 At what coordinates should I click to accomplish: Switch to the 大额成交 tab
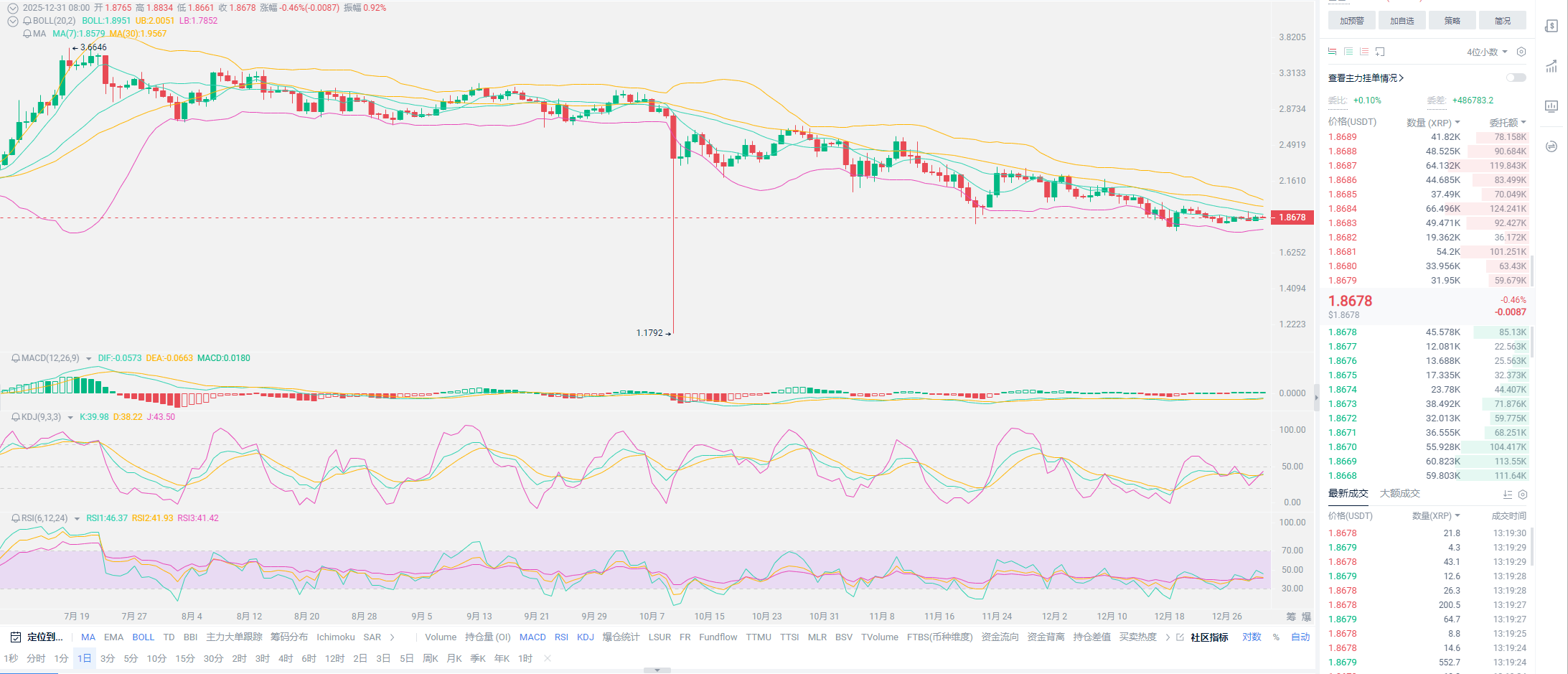click(x=1399, y=494)
